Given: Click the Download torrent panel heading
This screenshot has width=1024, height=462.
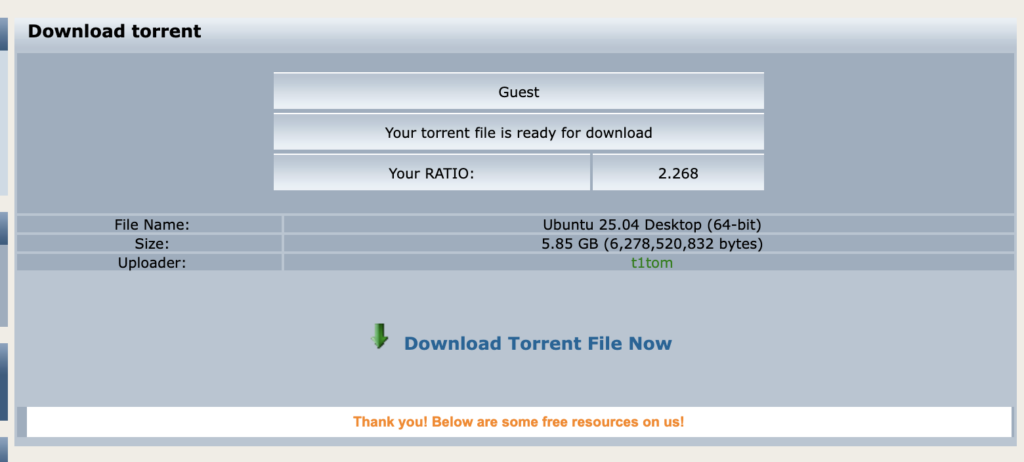Looking at the screenshot, I should click(x=114, y=31).
